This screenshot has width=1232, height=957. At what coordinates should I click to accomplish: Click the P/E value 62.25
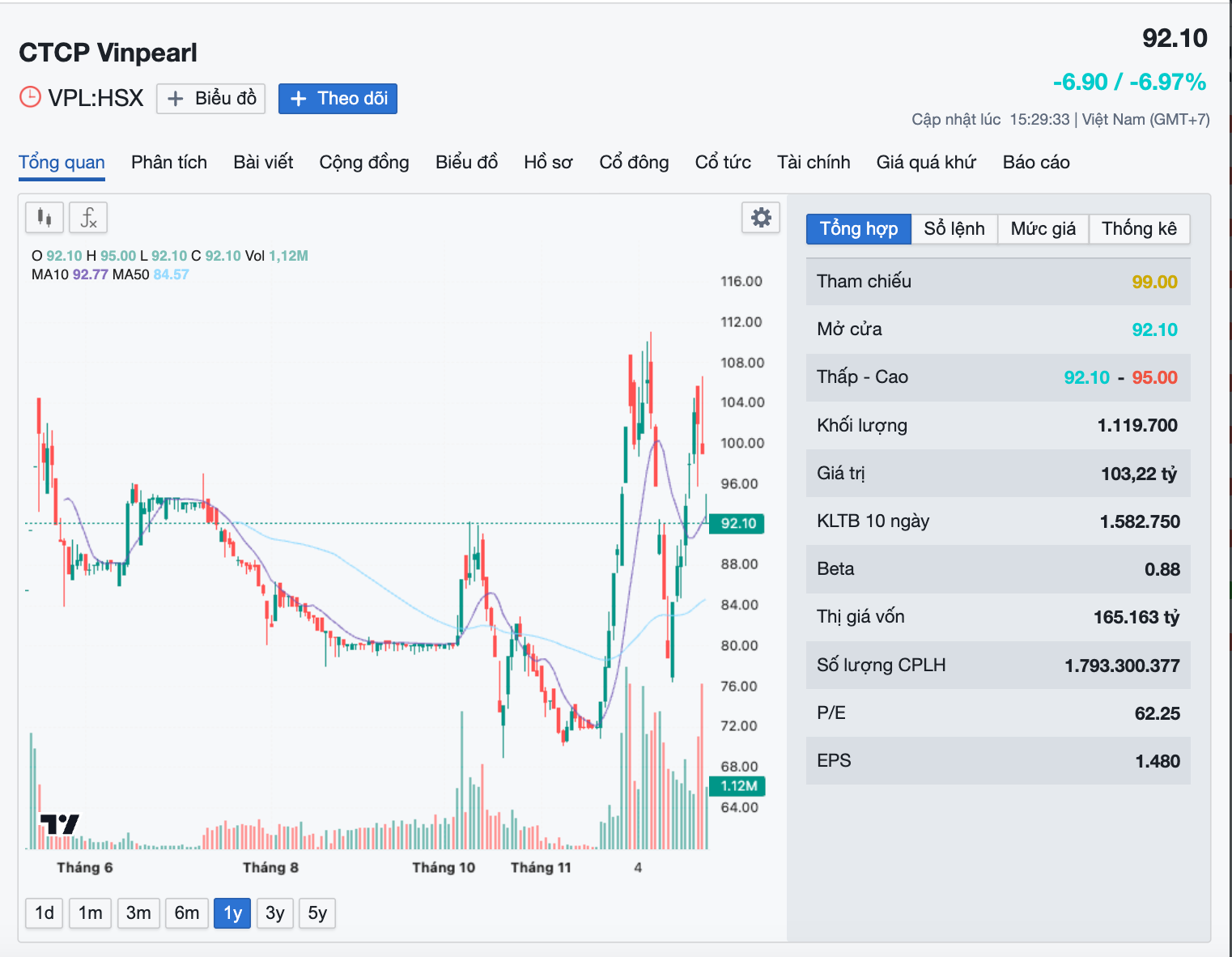[x=1157, y=713]
